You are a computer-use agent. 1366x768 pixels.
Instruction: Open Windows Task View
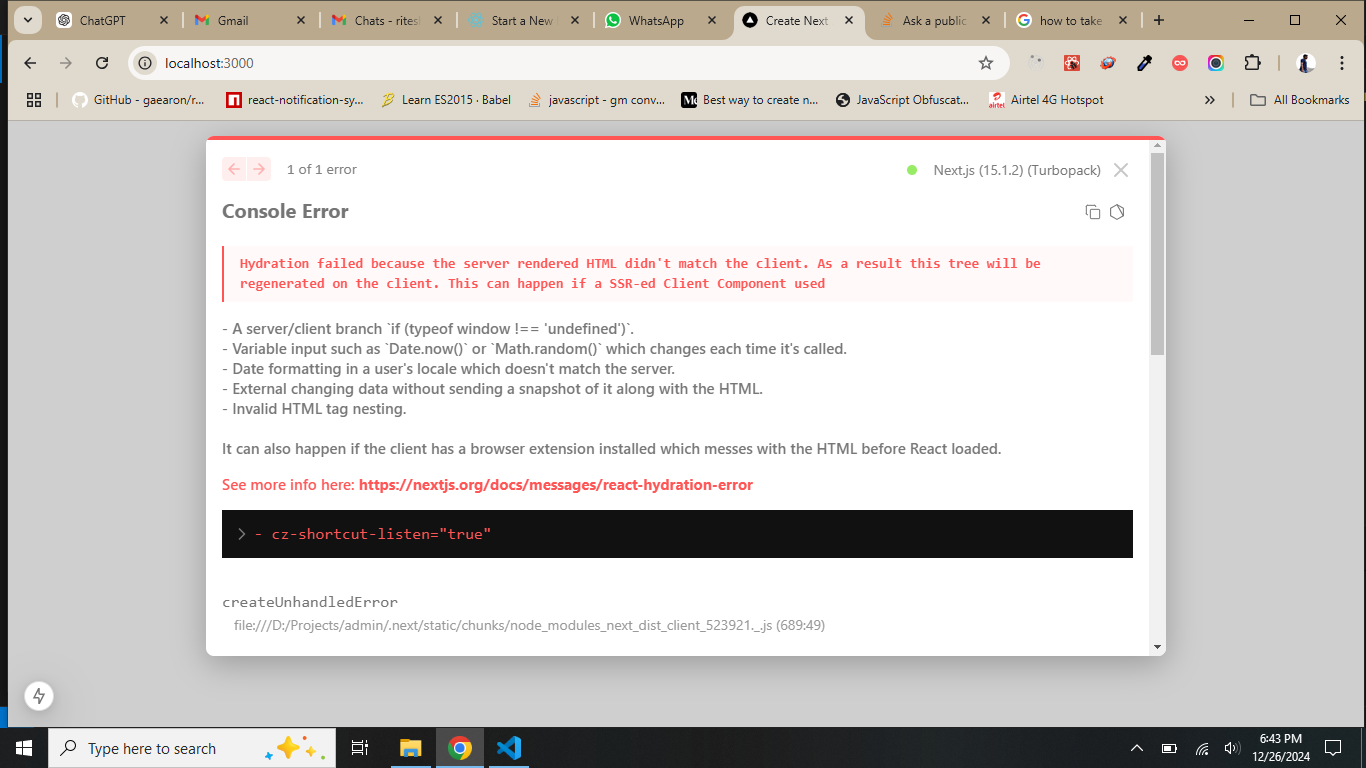click(360, 748)
